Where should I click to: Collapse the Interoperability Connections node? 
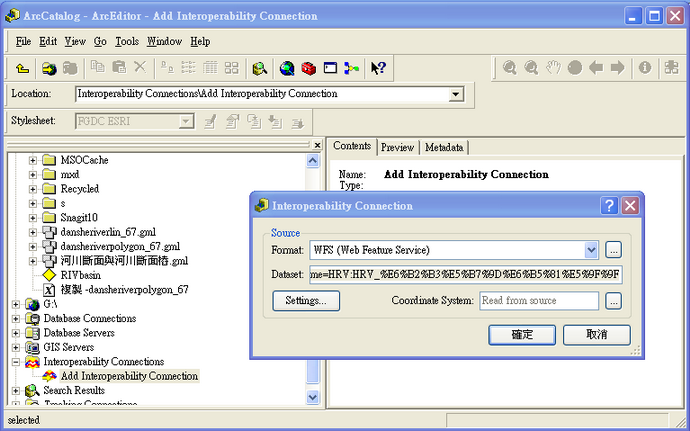pyautogui.click(x=16, y=362)
